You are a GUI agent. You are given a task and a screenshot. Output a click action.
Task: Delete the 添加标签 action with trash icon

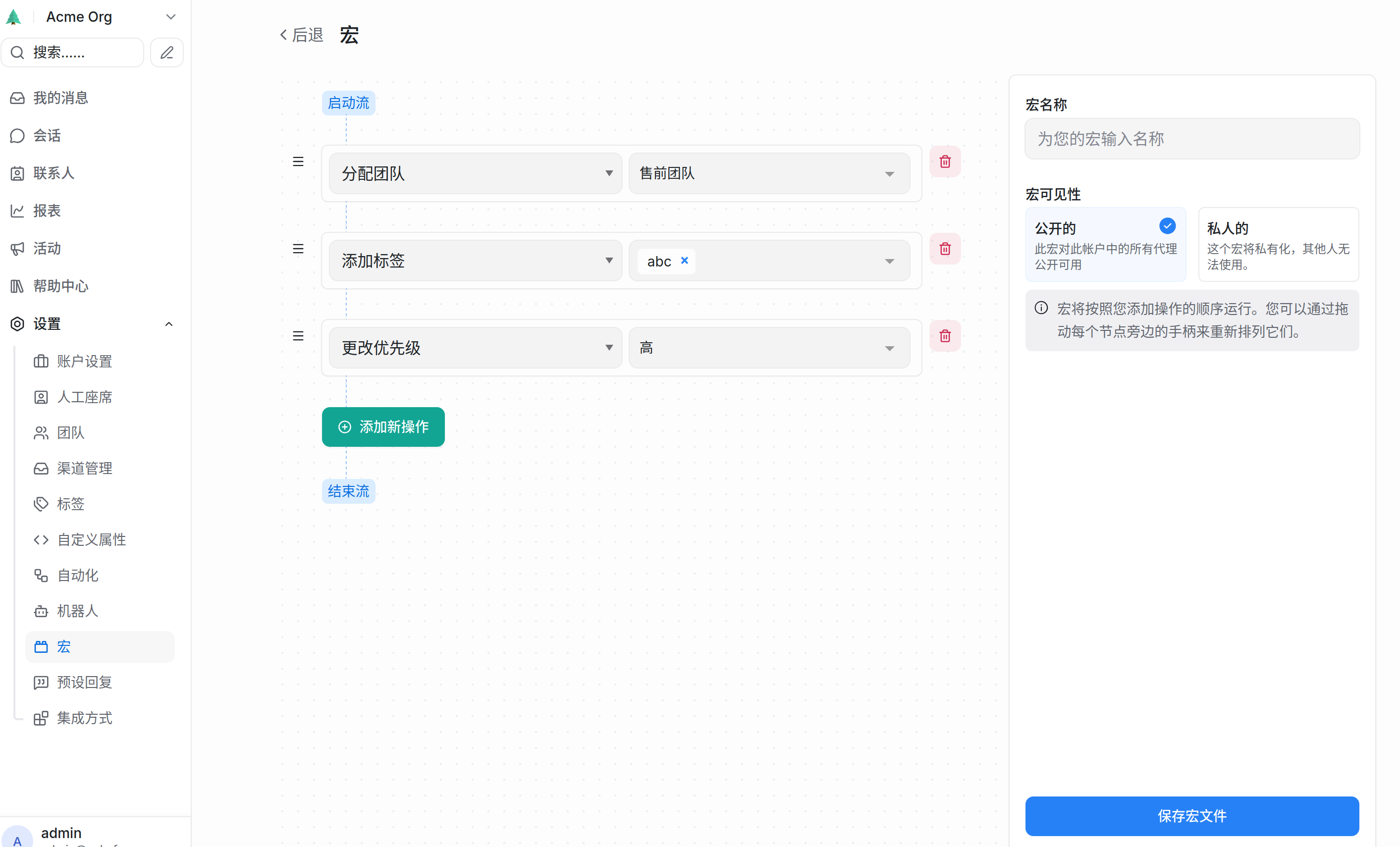(x=944, y=249)
